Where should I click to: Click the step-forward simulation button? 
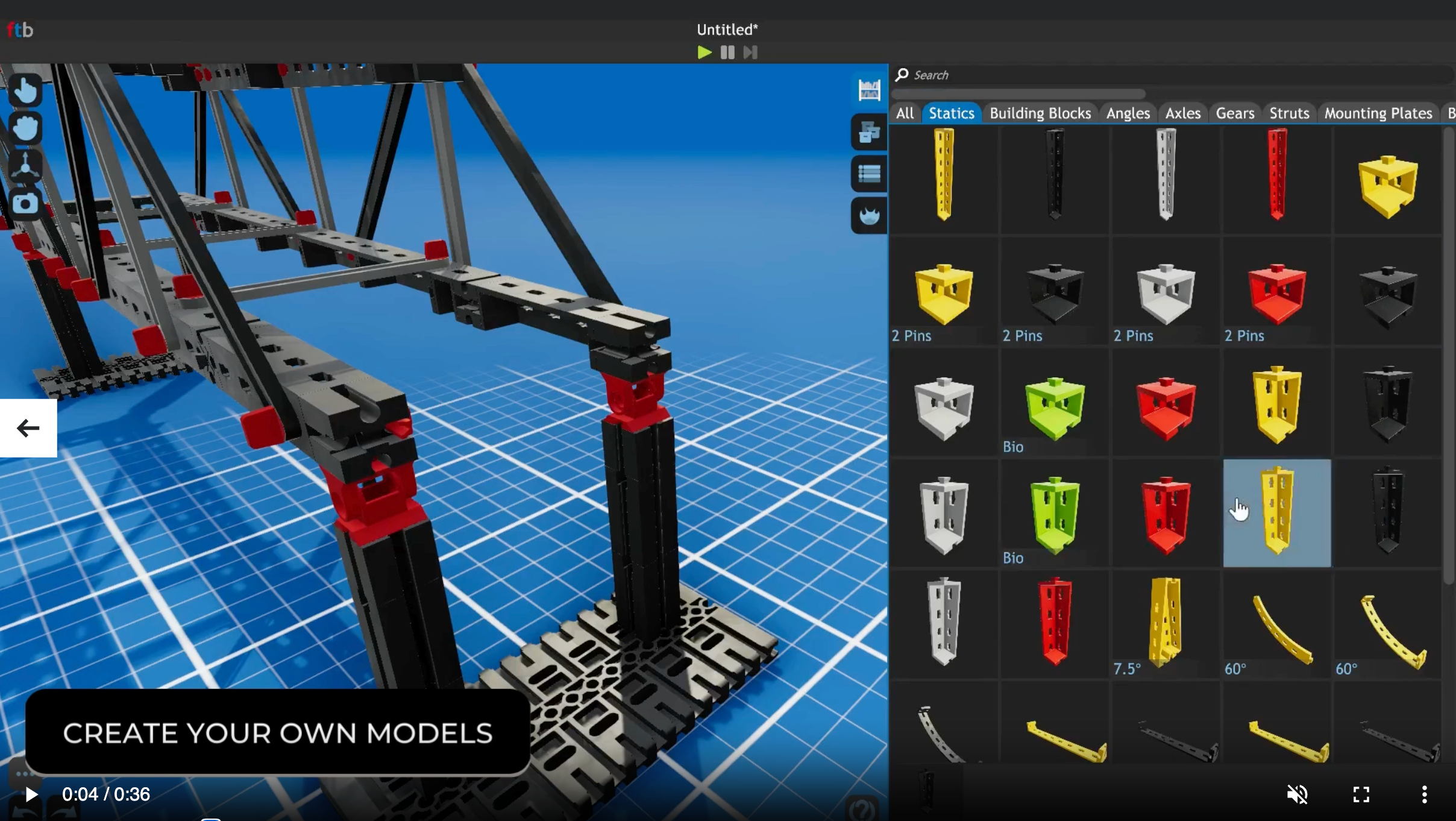(750, 52)
